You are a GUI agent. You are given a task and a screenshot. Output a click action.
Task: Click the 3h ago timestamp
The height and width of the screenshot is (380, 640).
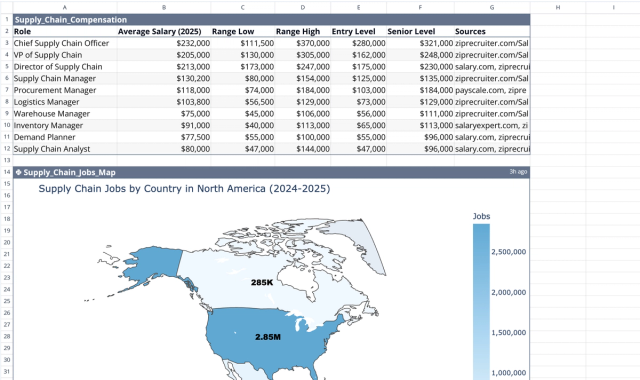518,172
